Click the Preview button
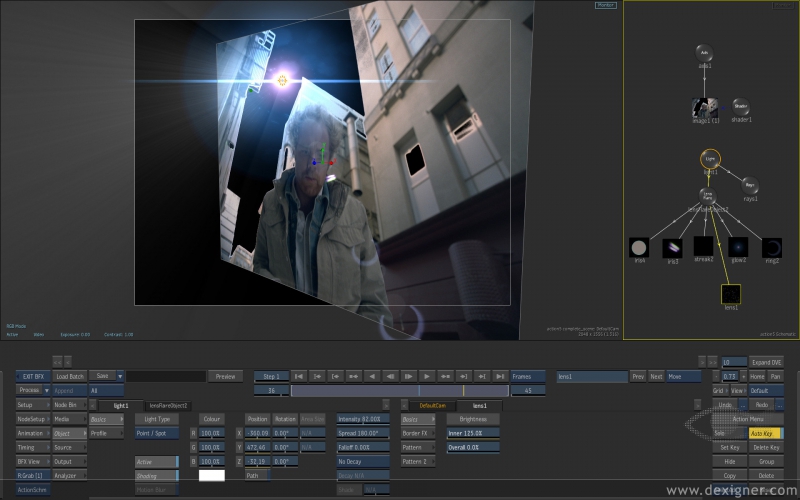The image size is (800, 500). pyautogui.click(x=225, y=377)
